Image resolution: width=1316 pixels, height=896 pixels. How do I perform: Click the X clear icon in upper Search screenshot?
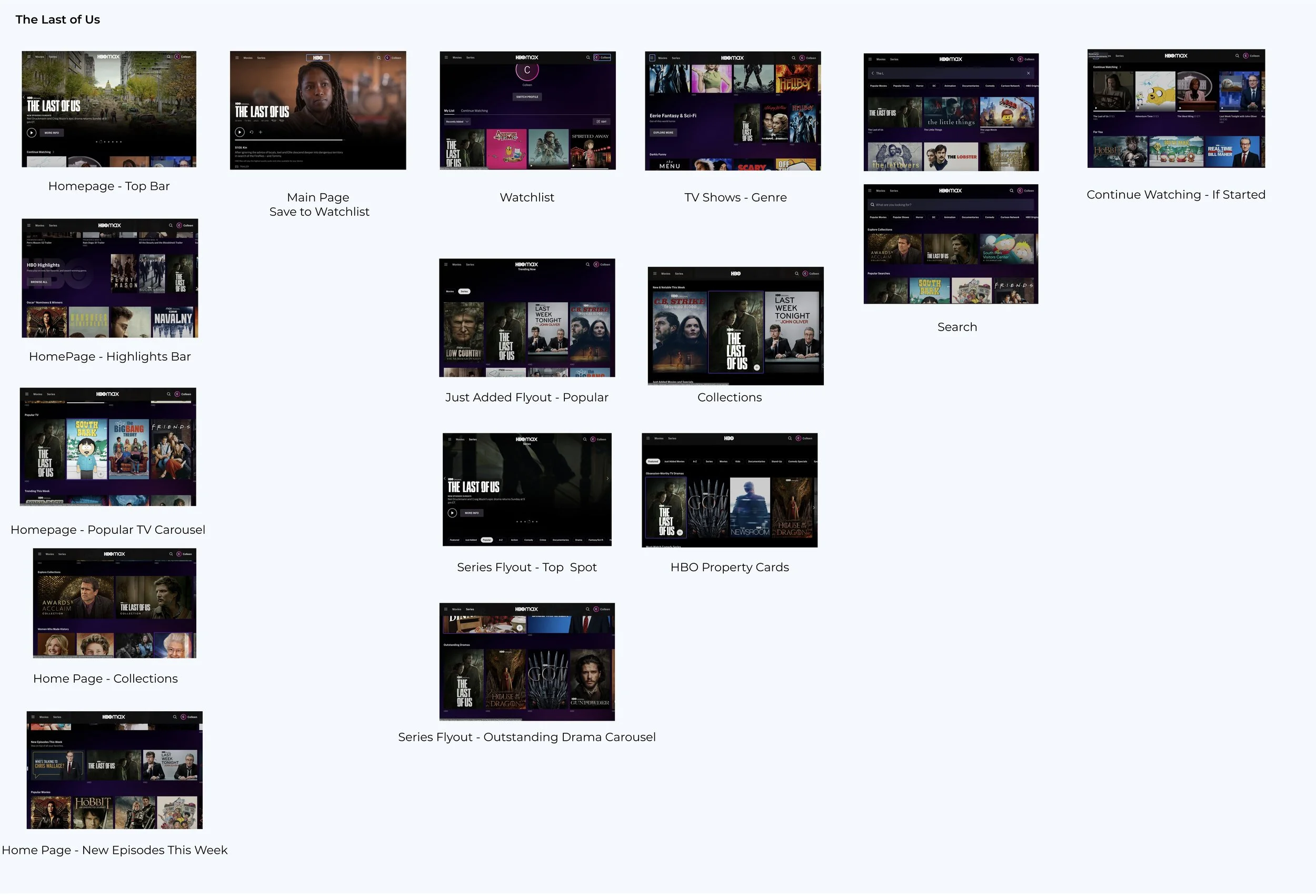[1029, 74]
